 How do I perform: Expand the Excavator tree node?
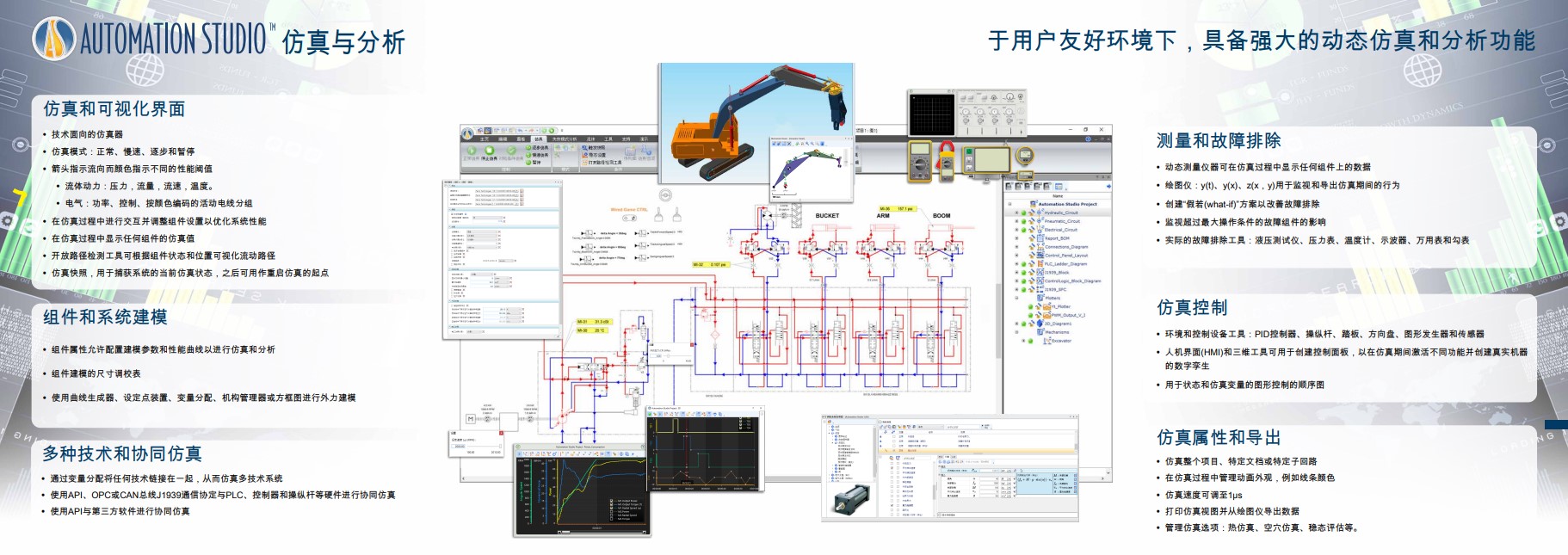(x=1023, y=341)
